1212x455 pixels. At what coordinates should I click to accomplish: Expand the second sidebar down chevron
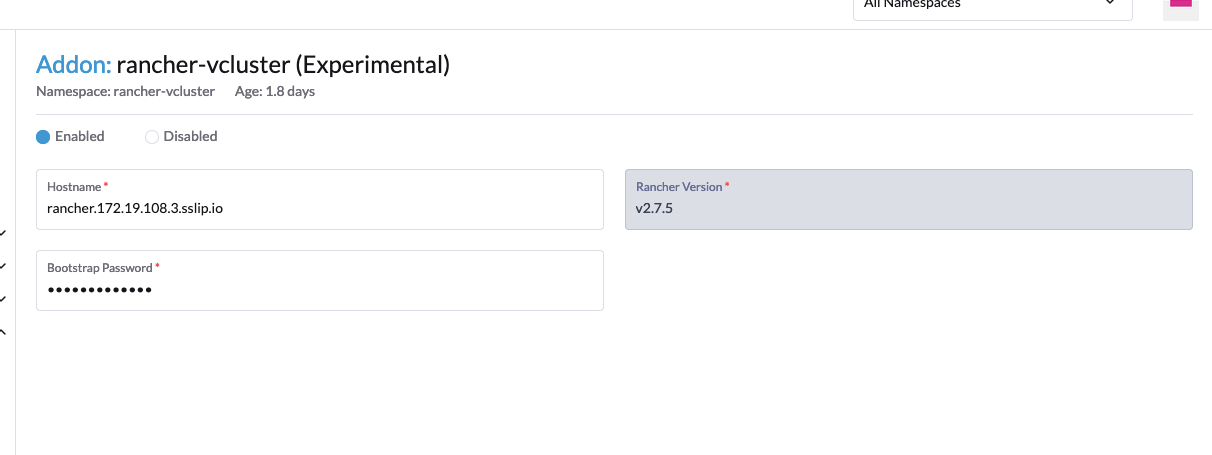pos(3,267)
